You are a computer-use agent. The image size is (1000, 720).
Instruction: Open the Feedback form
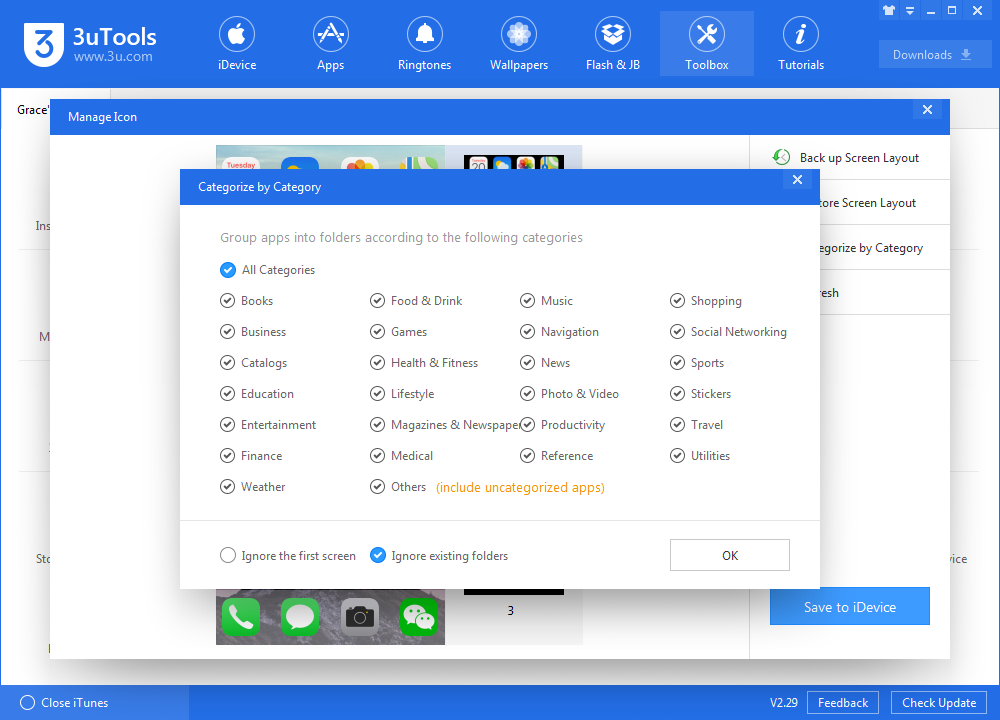tap(842, 702)
